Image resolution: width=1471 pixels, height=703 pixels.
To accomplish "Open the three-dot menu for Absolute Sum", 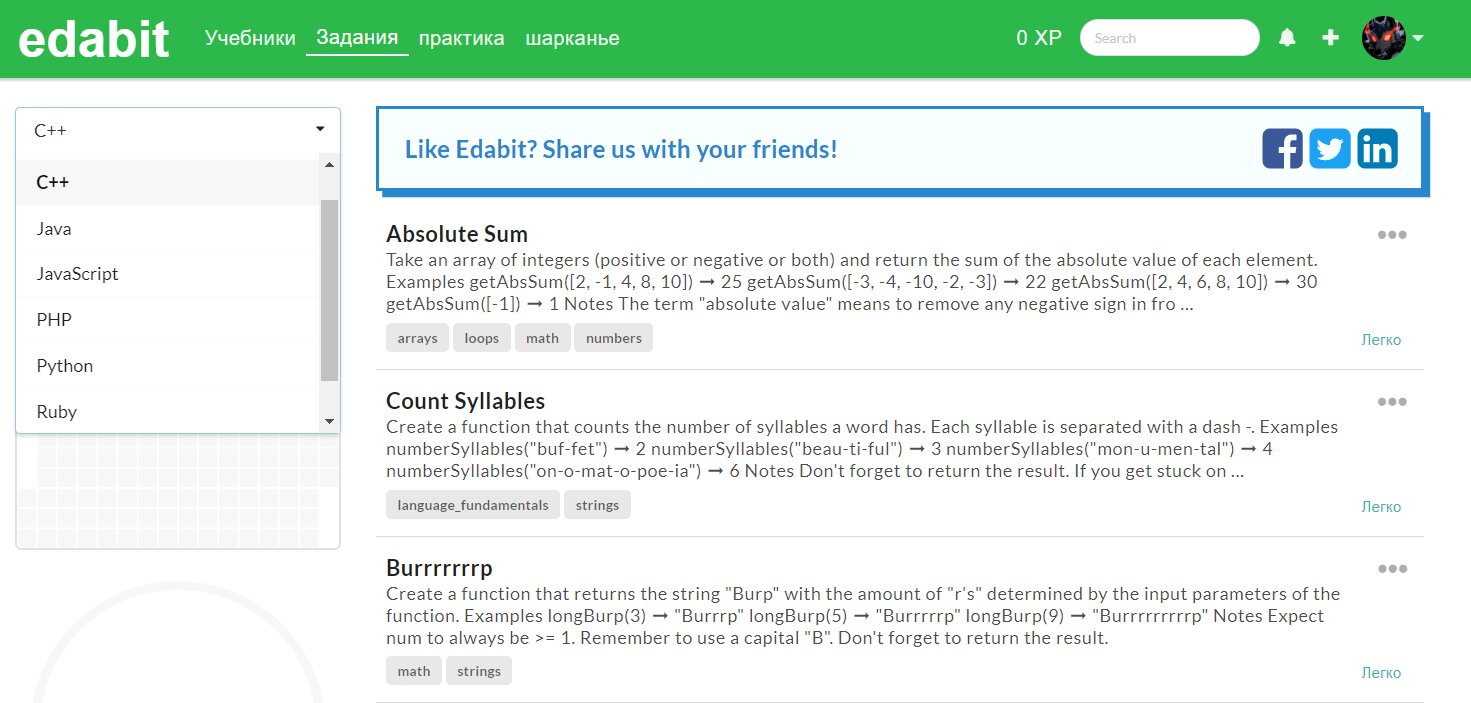I will point(1392,235).
